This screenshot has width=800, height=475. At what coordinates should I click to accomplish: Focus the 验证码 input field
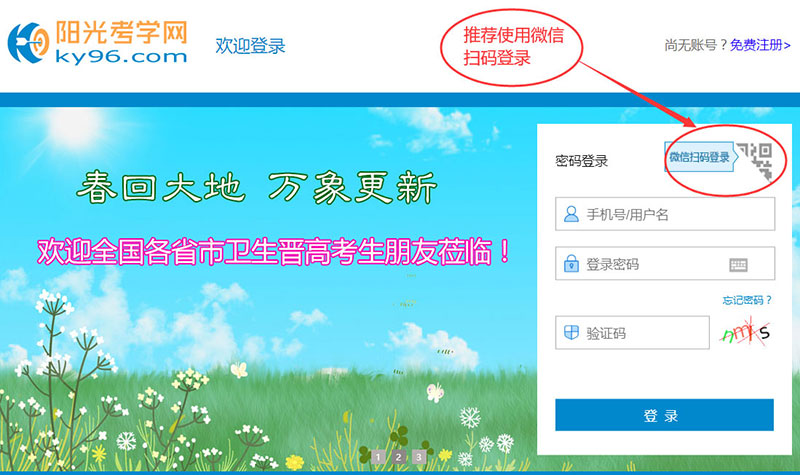[632, 333]
